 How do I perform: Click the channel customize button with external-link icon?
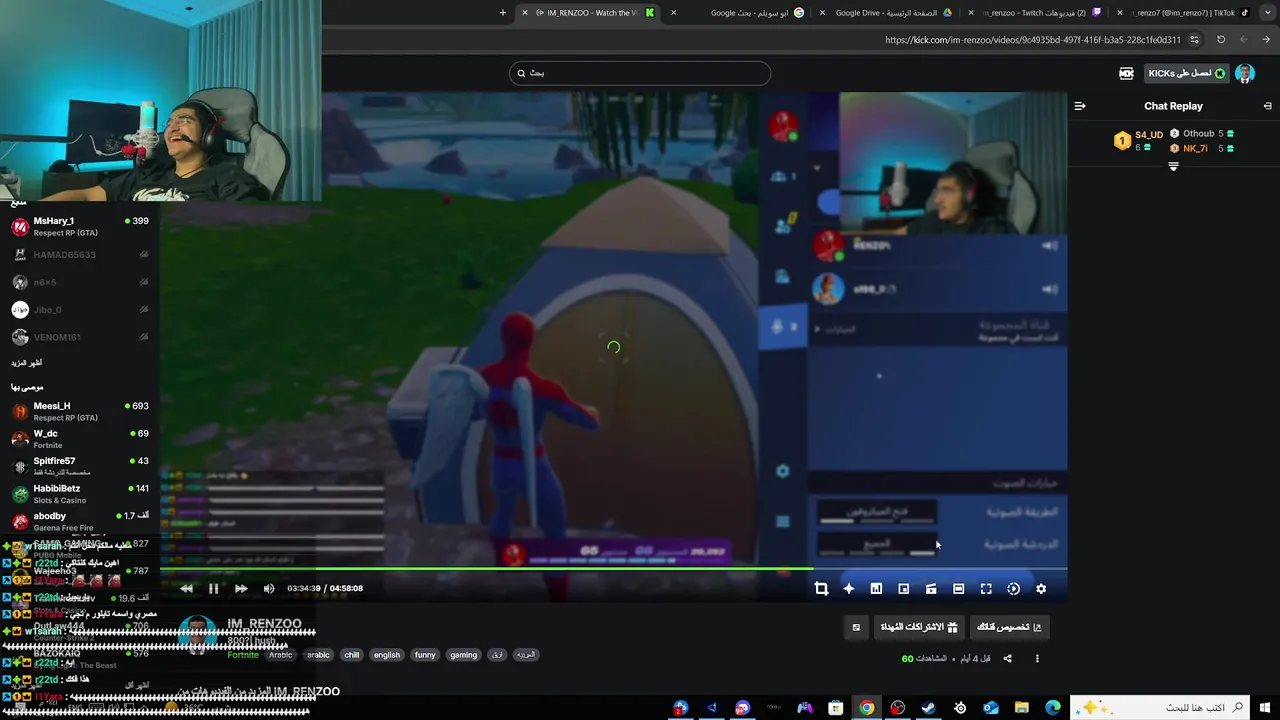point(1008,627)
